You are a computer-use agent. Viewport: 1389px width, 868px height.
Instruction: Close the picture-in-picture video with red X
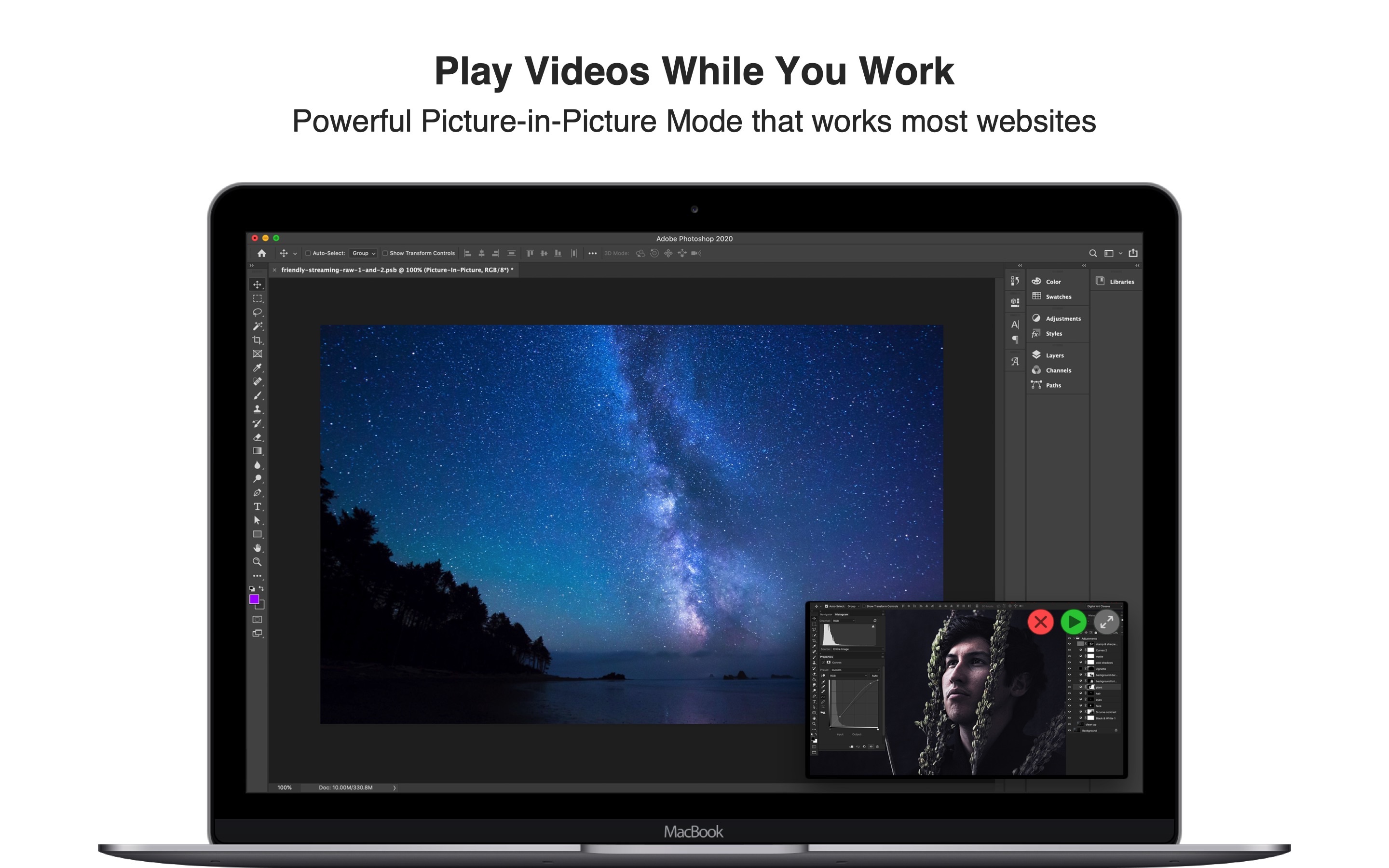pos(1040,622)
